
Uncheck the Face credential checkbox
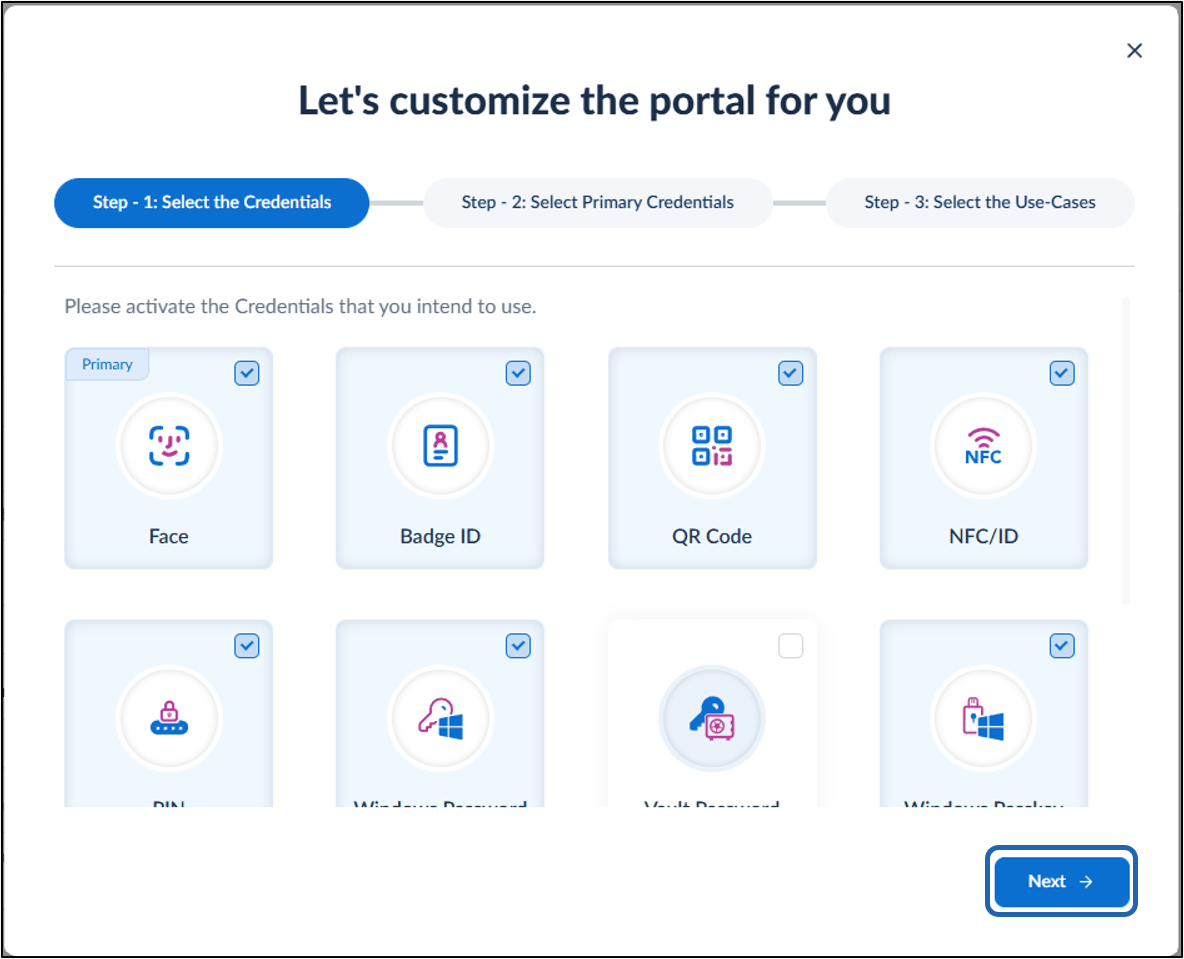click(x=247, y=373)
